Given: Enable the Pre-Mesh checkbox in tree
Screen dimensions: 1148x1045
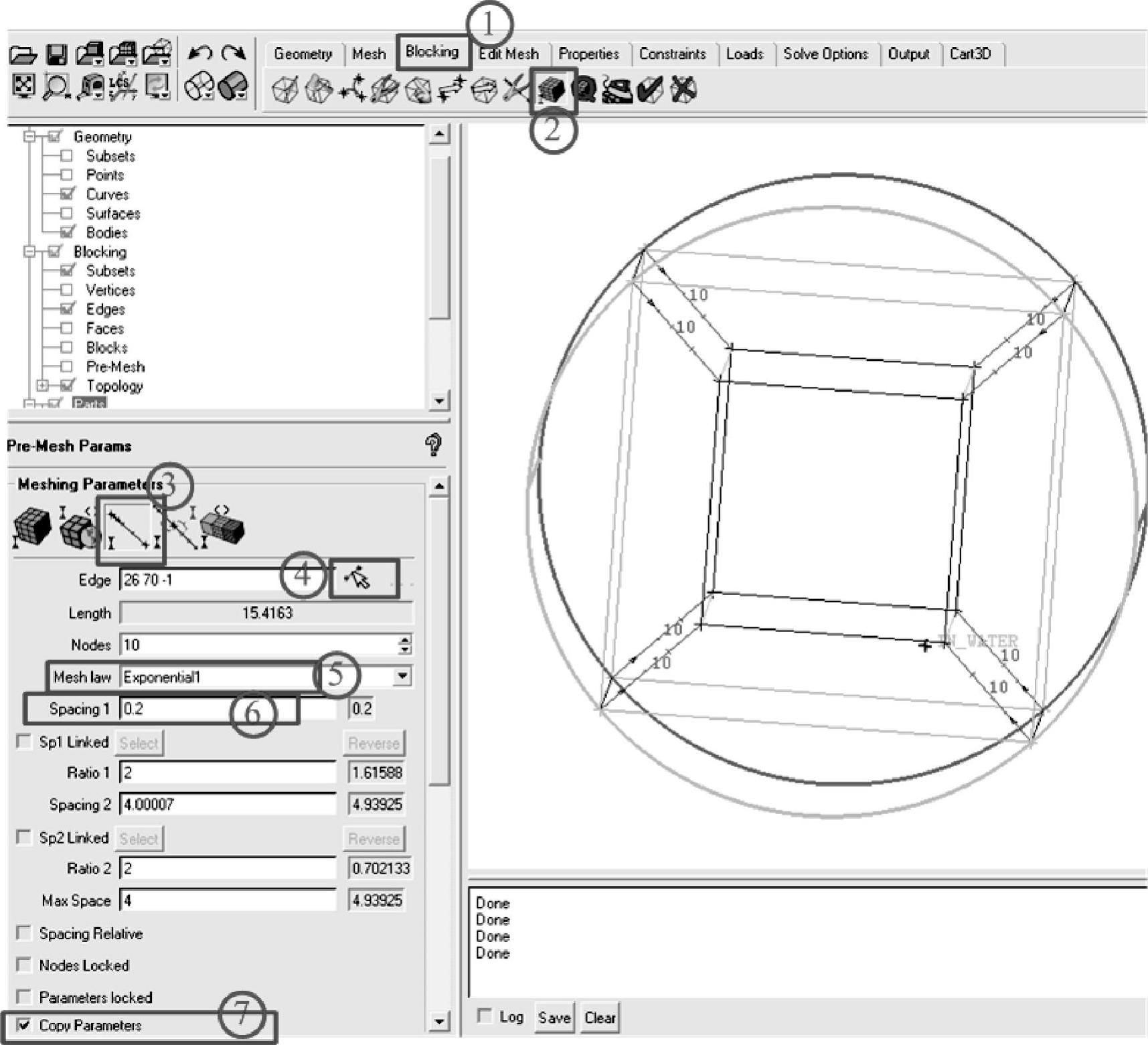Looking at the screenshot, I should coord(66,366).
